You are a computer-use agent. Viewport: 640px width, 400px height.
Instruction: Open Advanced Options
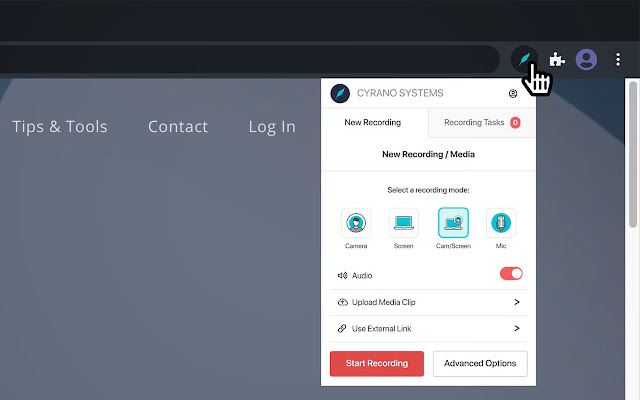[480, 363]
